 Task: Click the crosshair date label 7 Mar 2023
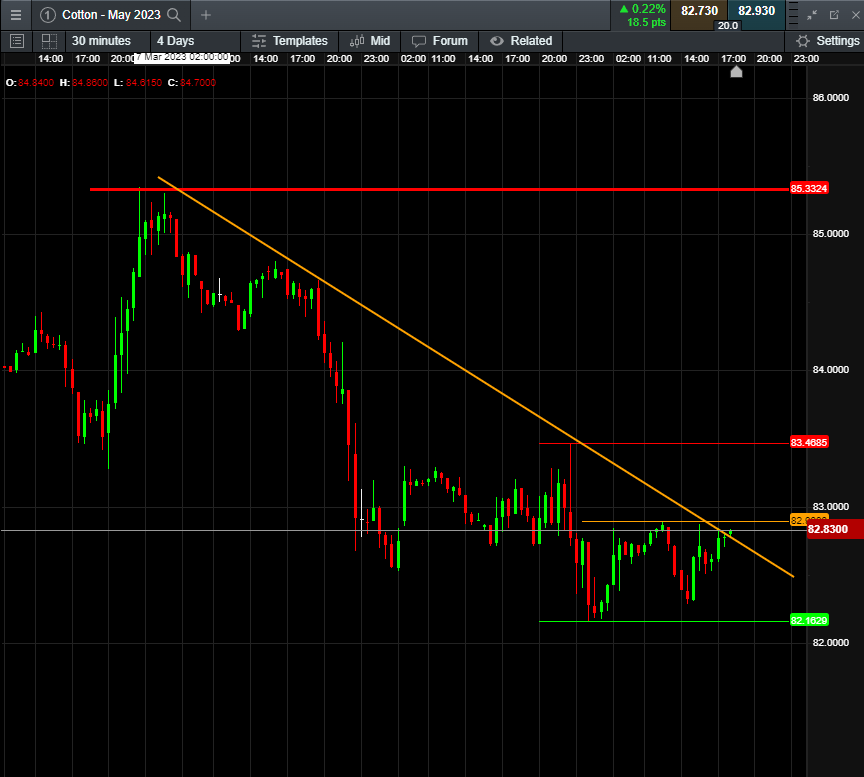click(x=182, y=57)
